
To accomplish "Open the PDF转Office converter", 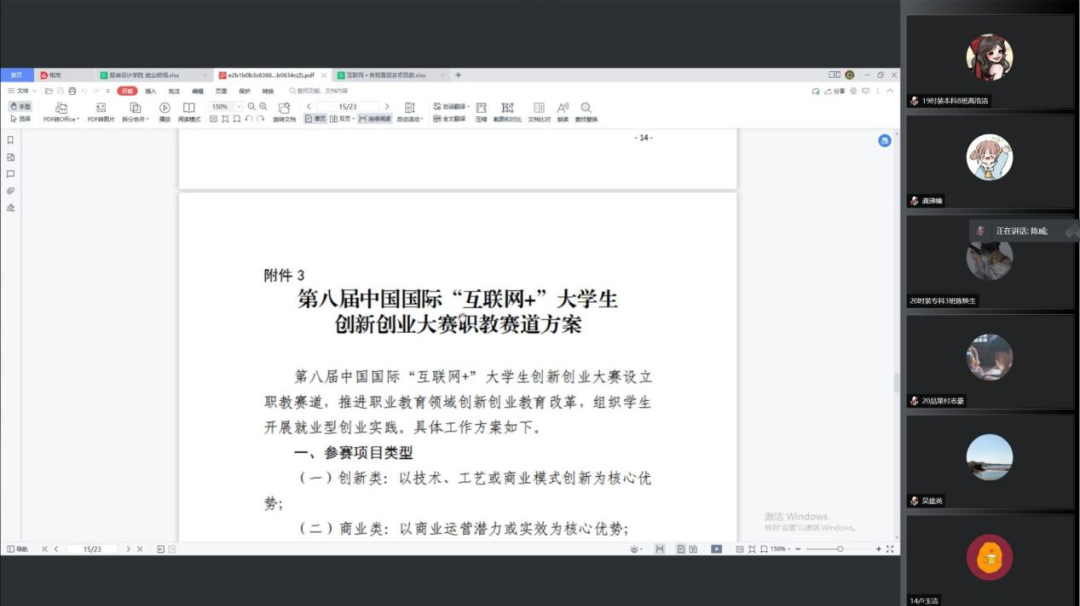I will point(62,111).
